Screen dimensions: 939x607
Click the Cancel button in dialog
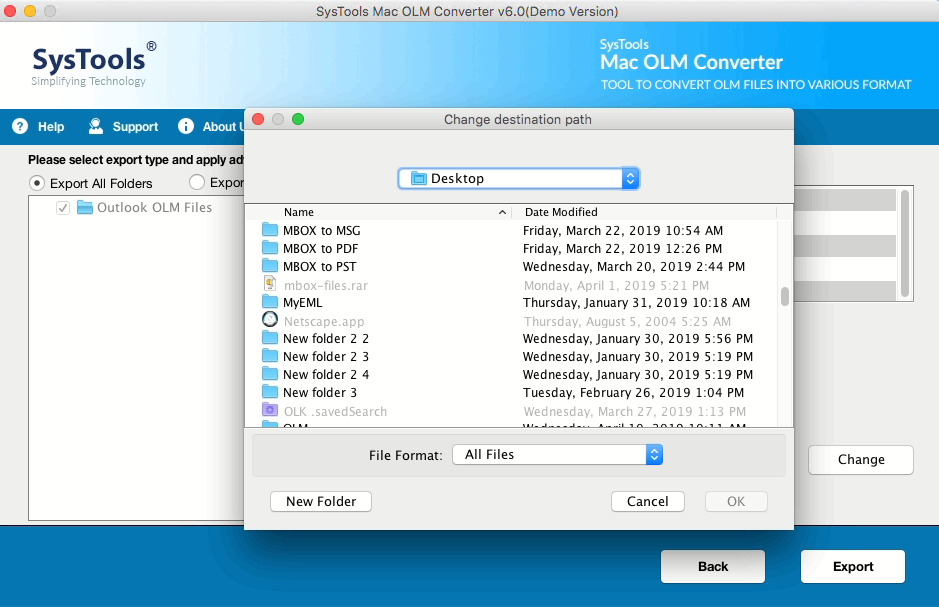(x=647, y=502)
